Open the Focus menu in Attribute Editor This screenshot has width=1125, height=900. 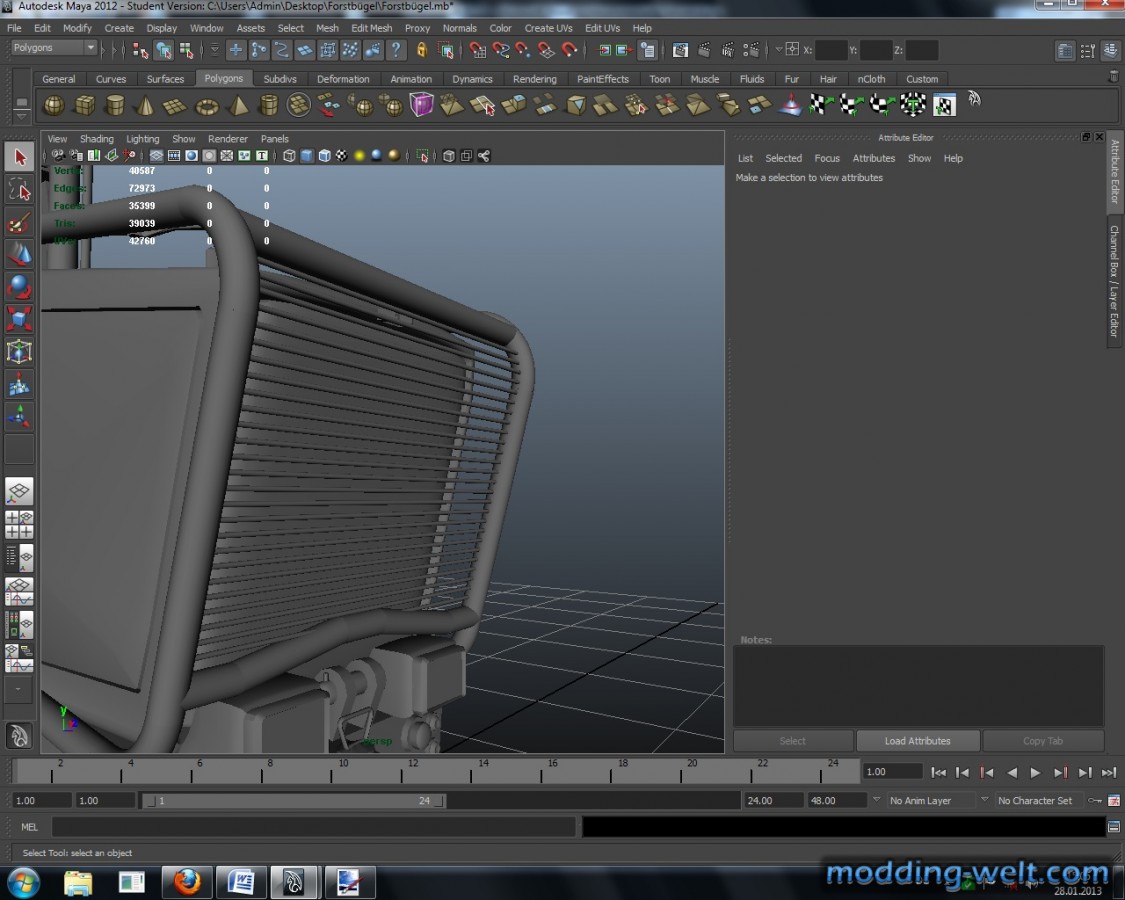pyautogui.click(x=827, y=159)
